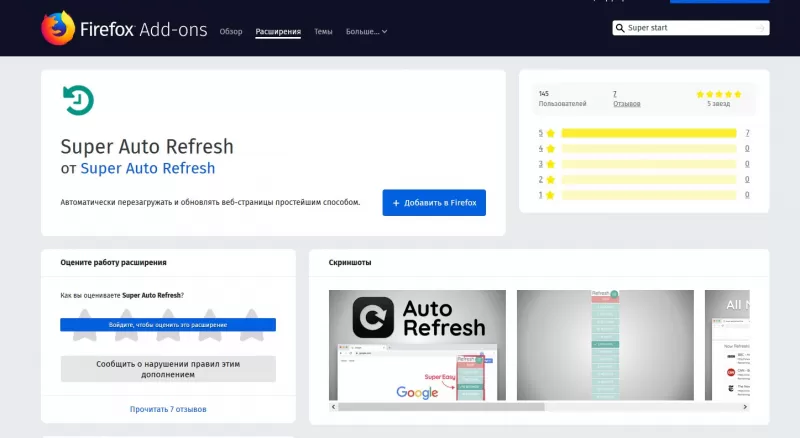The width and height of the screenshot is (800, 438).
Task: Open the 7 Отзывов link
Action: [x=627, y=99]
